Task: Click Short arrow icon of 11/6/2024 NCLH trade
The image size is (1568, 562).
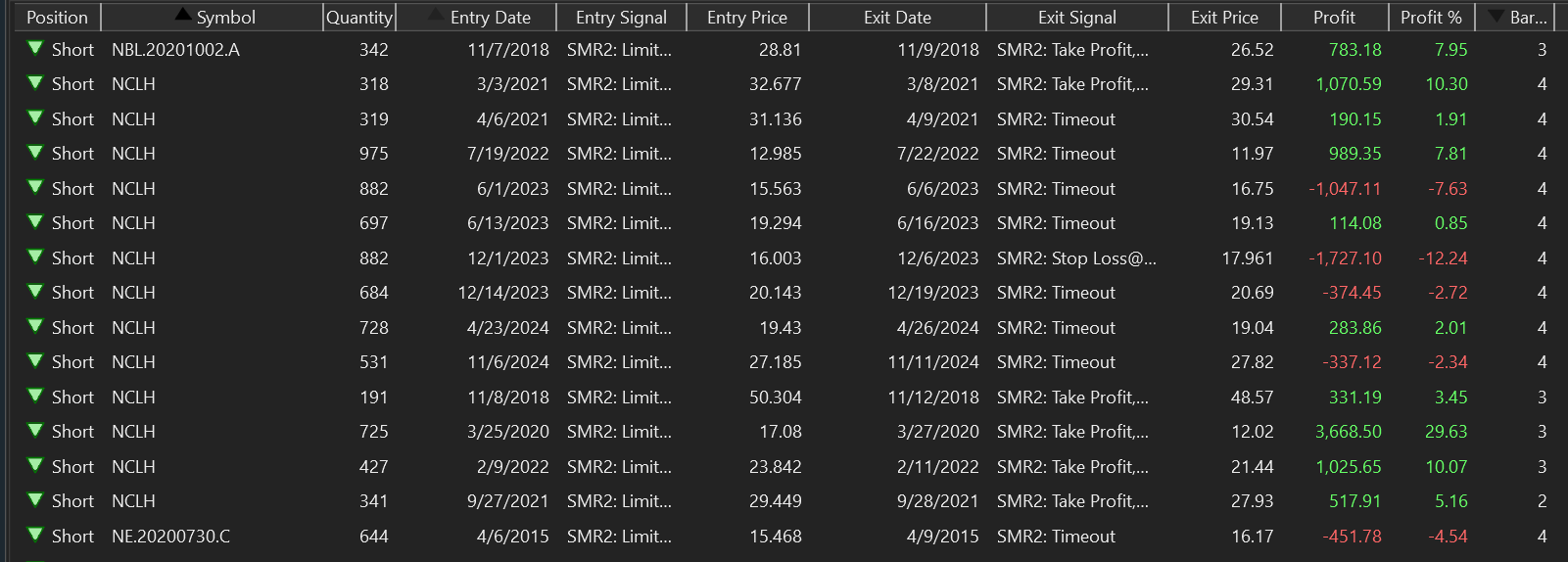Action: pyautogui.click(x=35, y=360)
